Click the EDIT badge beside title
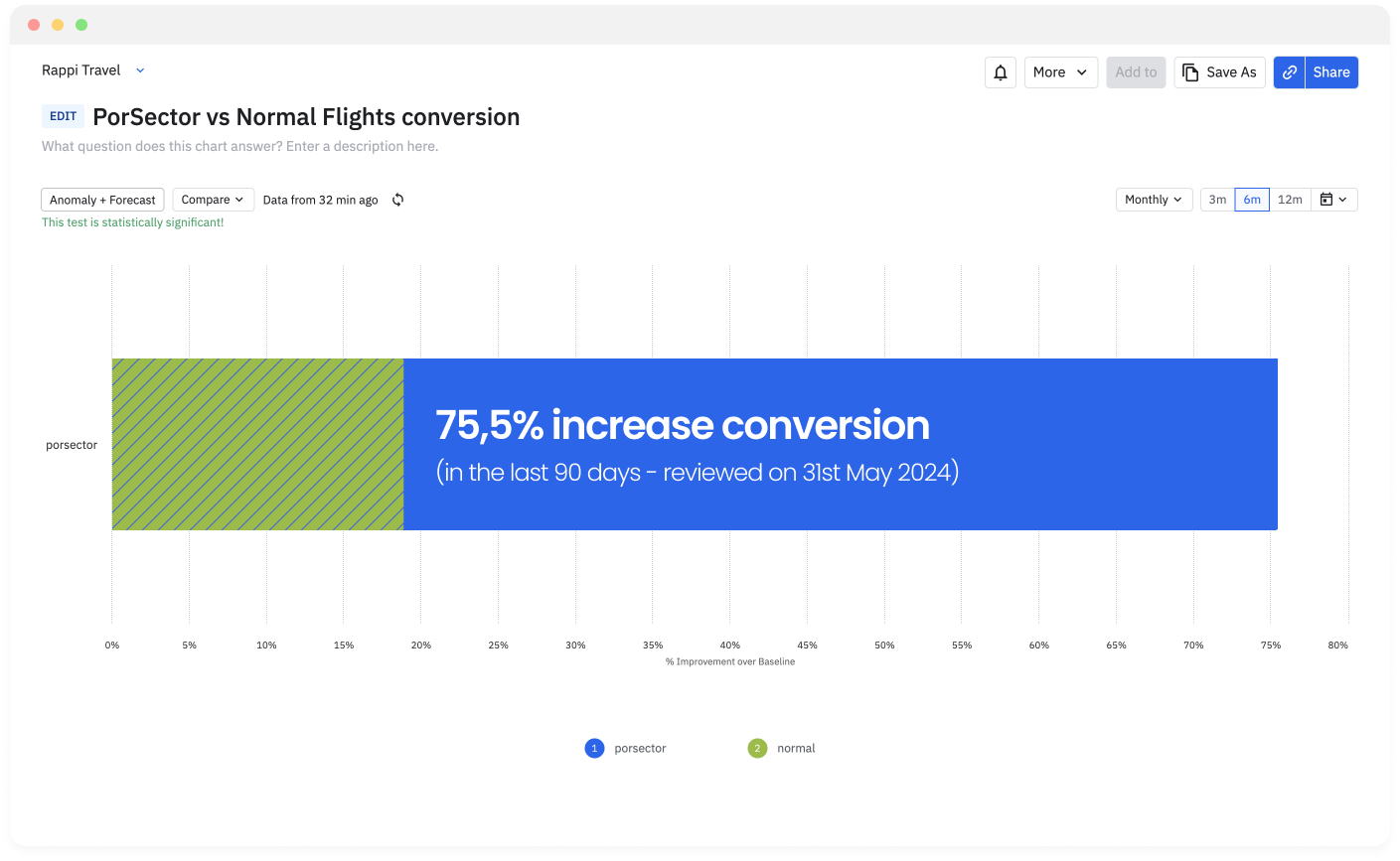 pyautogui.click(x=63, y=116)
